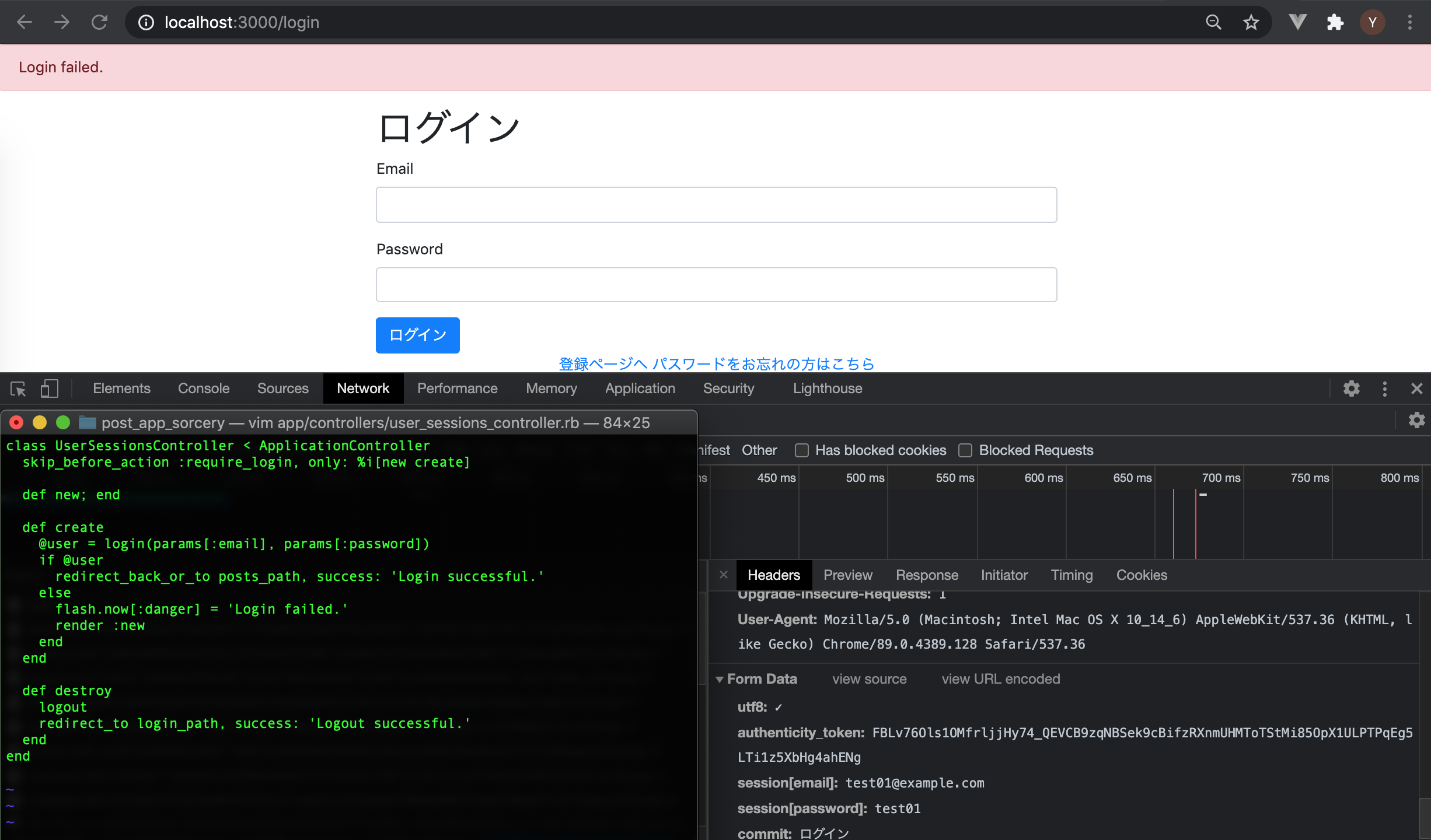Toggle the device toolbar icon in DevTools
This screenshot has width=1431, height=840.
50,388
